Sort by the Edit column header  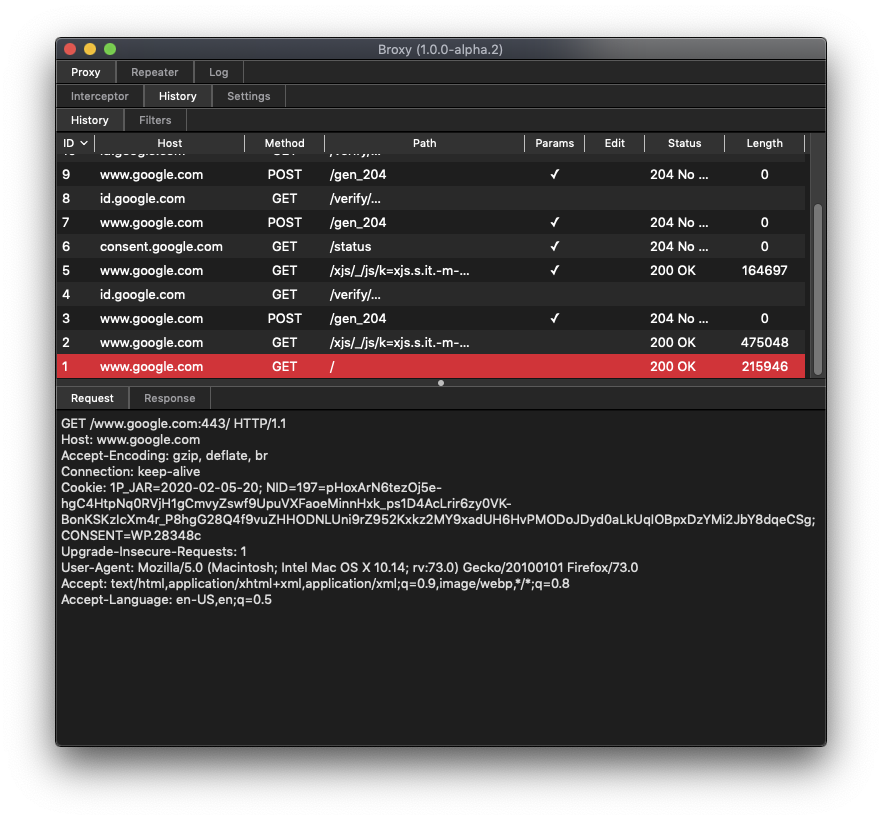coord(615,143)
